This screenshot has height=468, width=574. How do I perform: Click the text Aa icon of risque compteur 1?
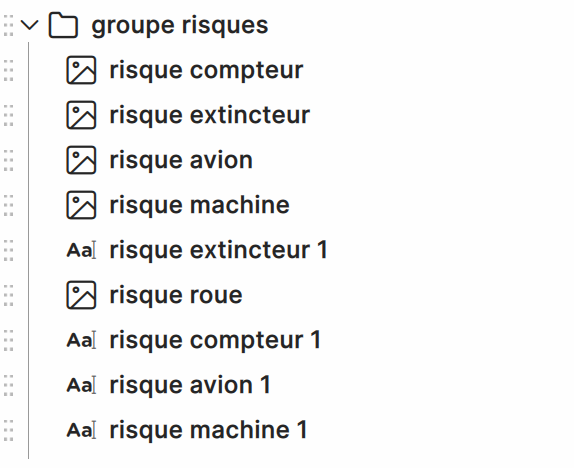tap(81, 340)
